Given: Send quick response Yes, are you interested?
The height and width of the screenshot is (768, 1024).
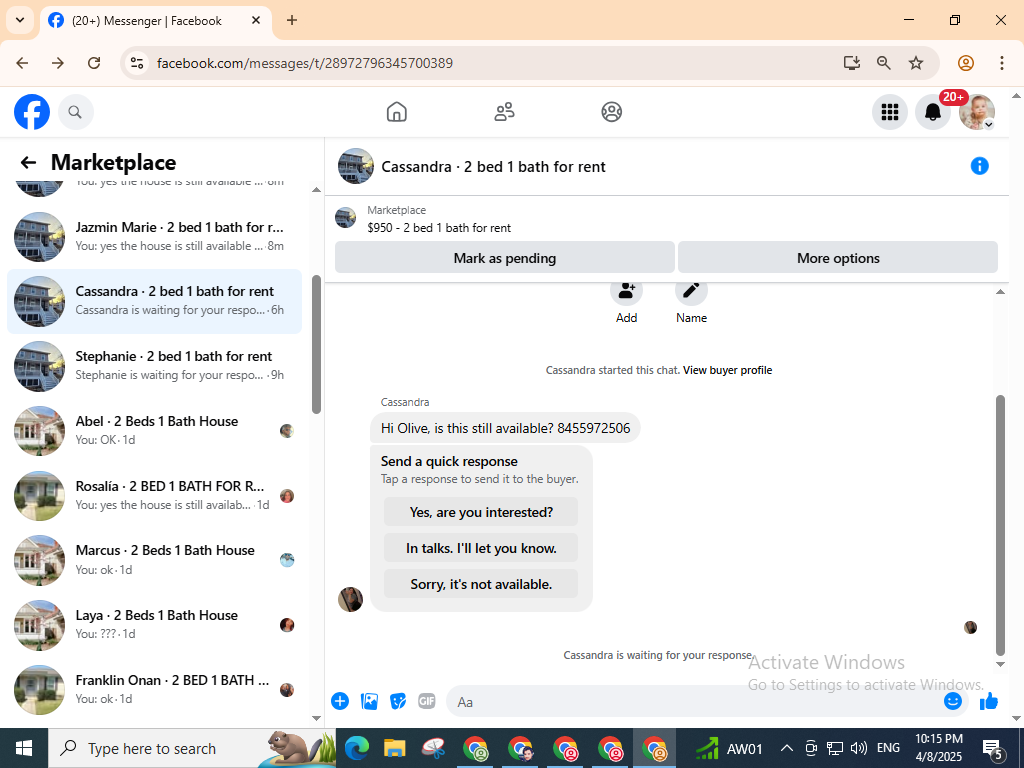Looking at the screenshot, I should point(481,512).
